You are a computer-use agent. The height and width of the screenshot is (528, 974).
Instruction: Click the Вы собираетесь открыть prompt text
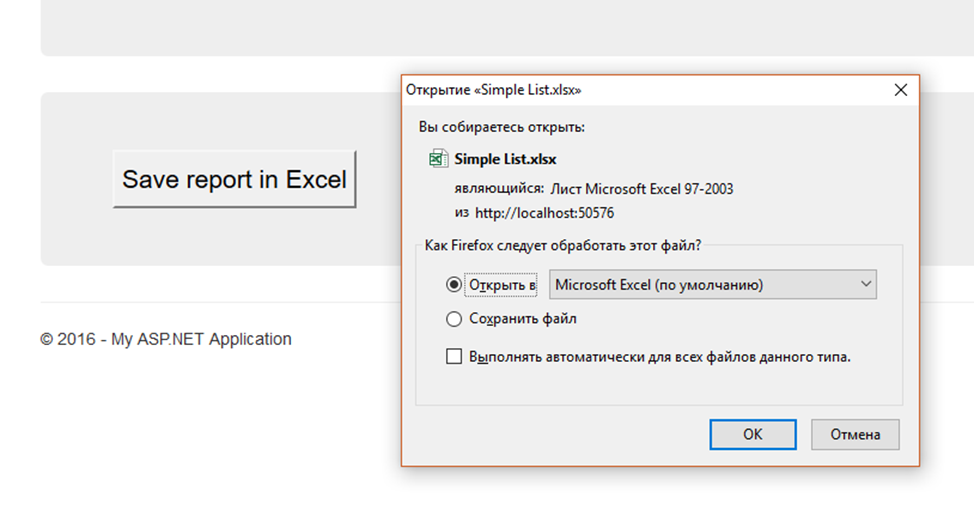(501, 127)
